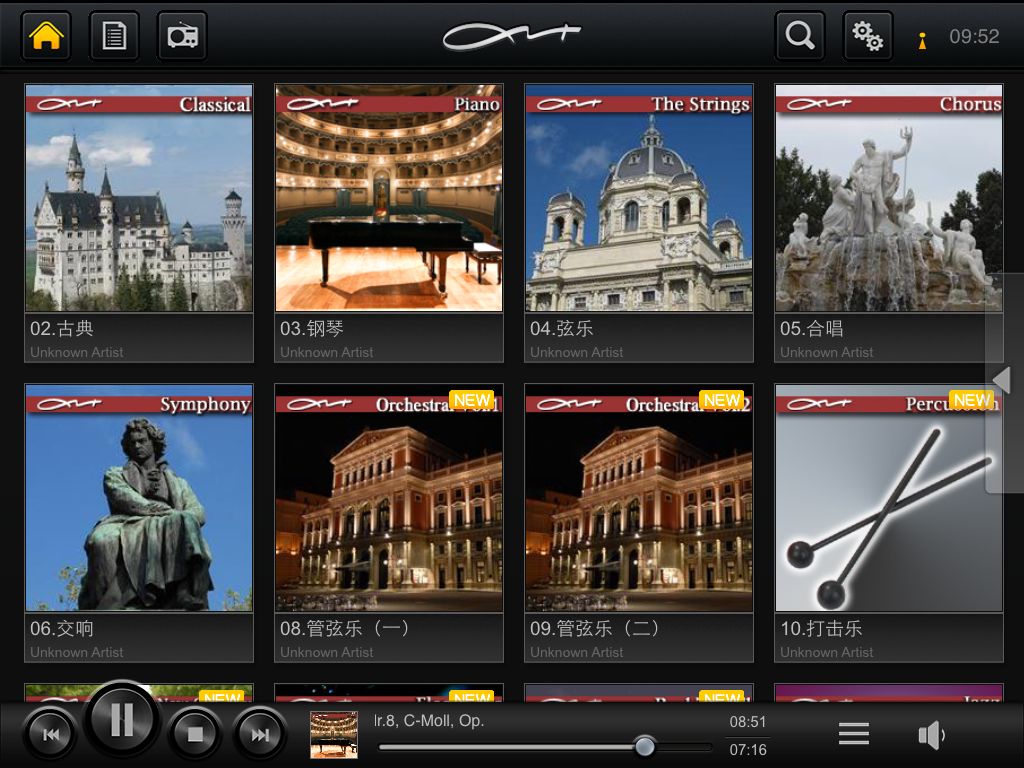Skip to next track
This screenshot has height=768, width=1024.
[x=261, y=735]
